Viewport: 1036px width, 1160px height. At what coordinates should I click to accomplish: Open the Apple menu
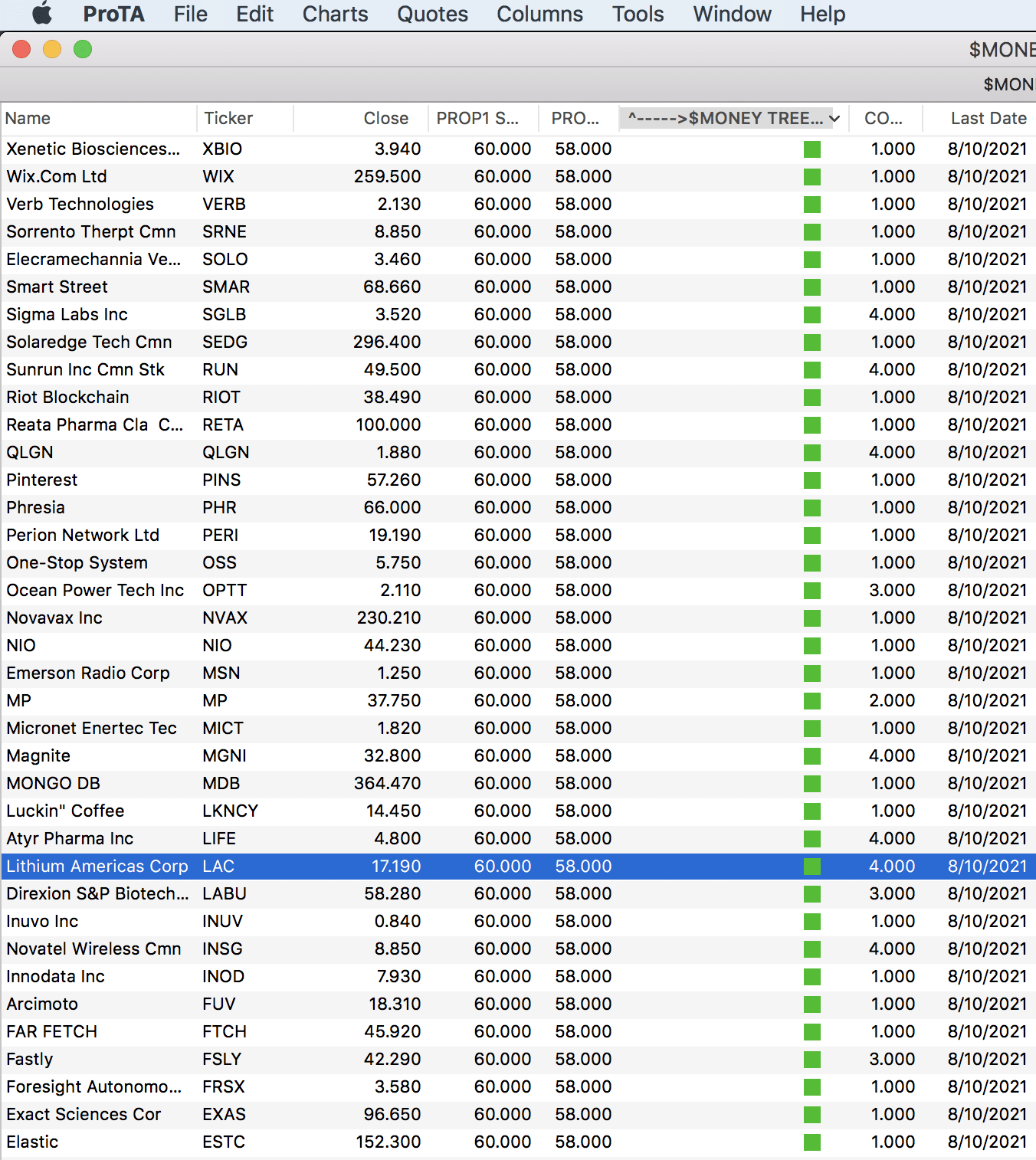(x=42, y=14)
